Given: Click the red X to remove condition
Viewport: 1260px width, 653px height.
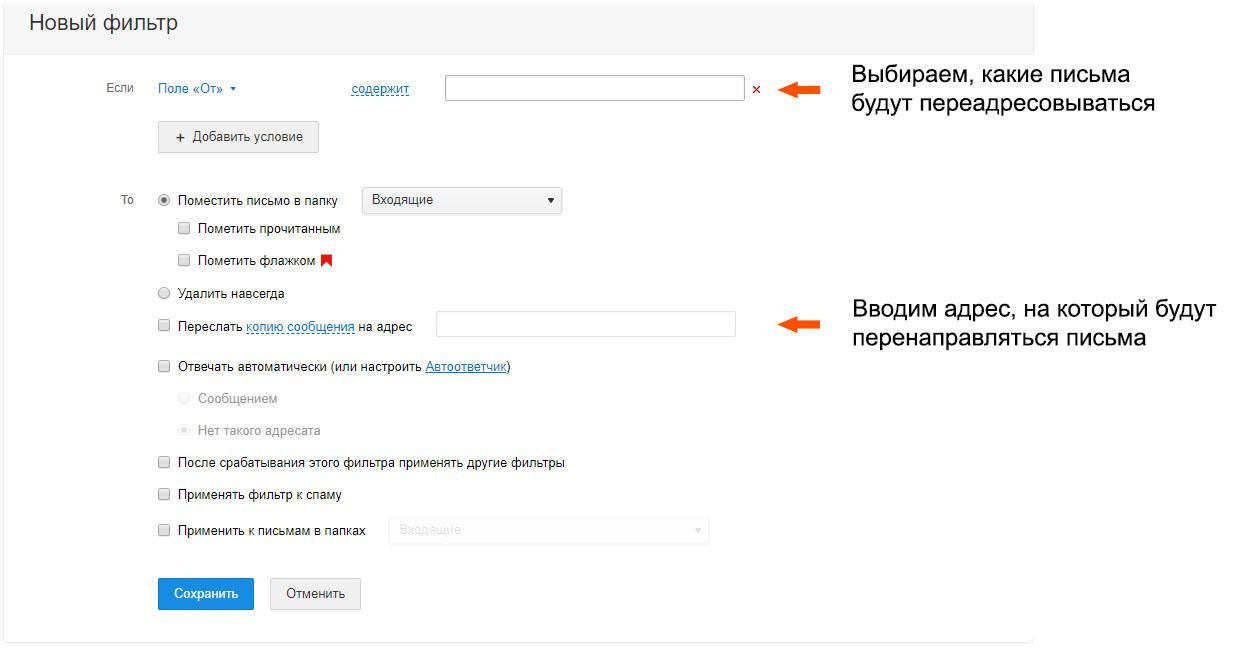Looking at the screenshot, I should point(756,89).
